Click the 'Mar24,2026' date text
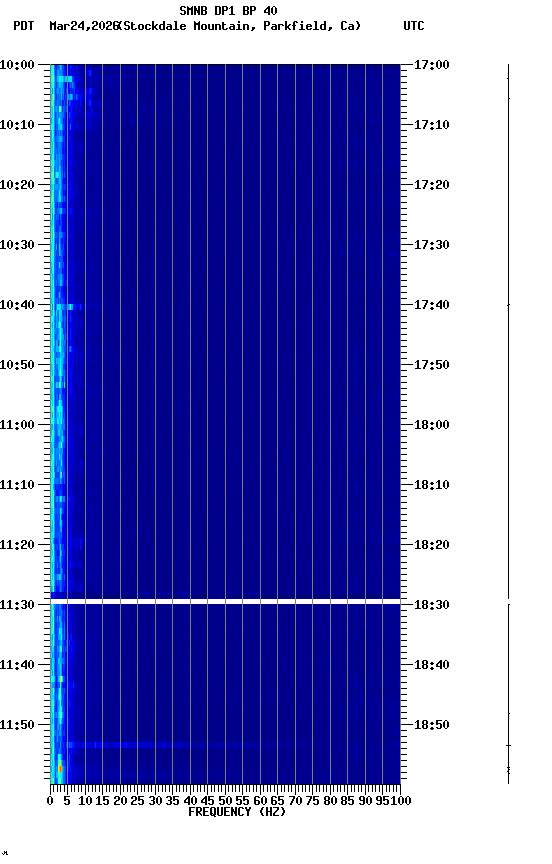The width and height of the screenshot is (552, 864). pyautogui.click(x=83, y=26)
